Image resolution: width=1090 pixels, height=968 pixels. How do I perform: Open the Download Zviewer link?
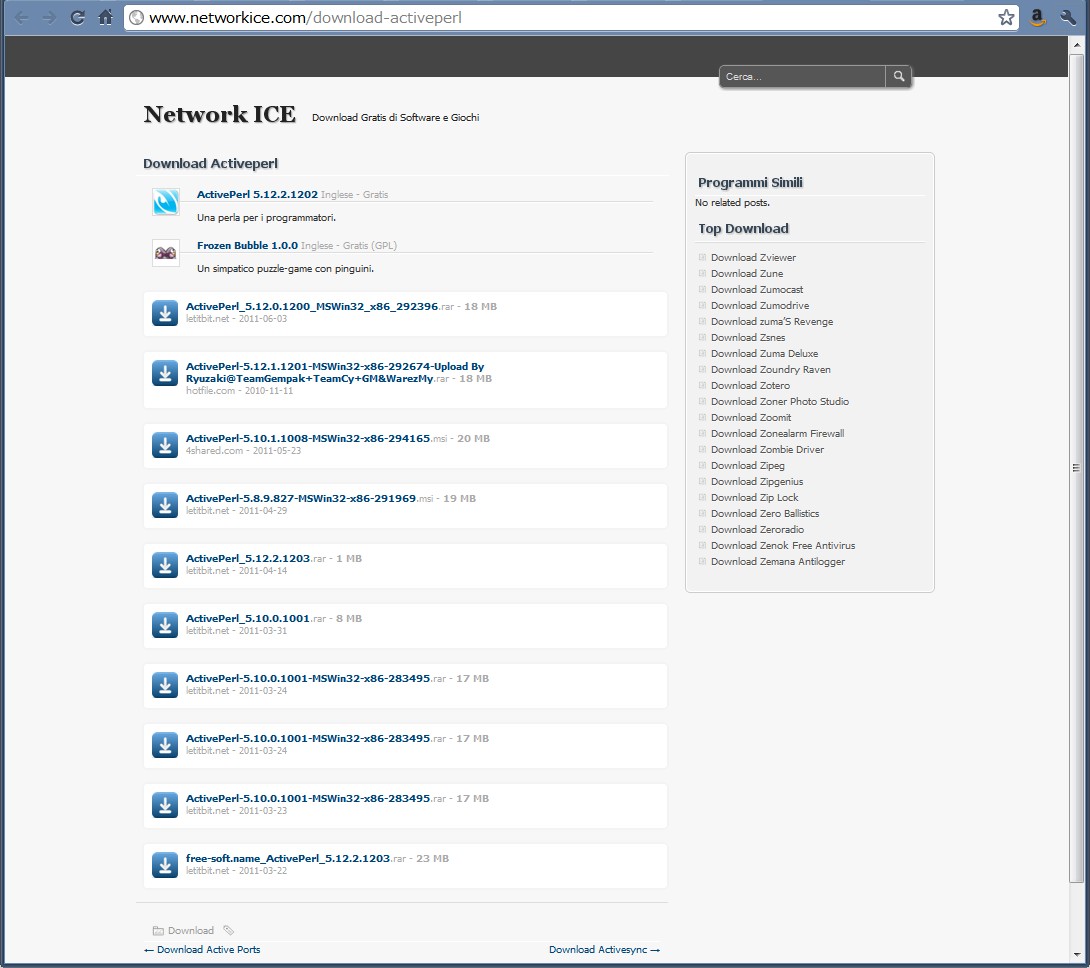[x=753, y=257]
